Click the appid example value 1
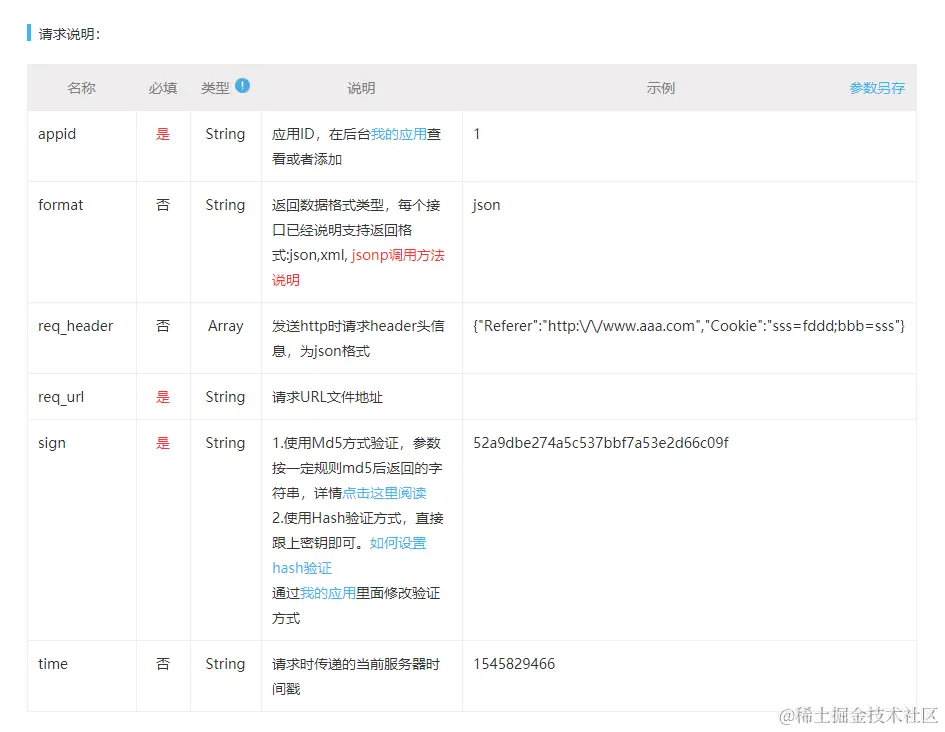945x732 pixels. 477,134
